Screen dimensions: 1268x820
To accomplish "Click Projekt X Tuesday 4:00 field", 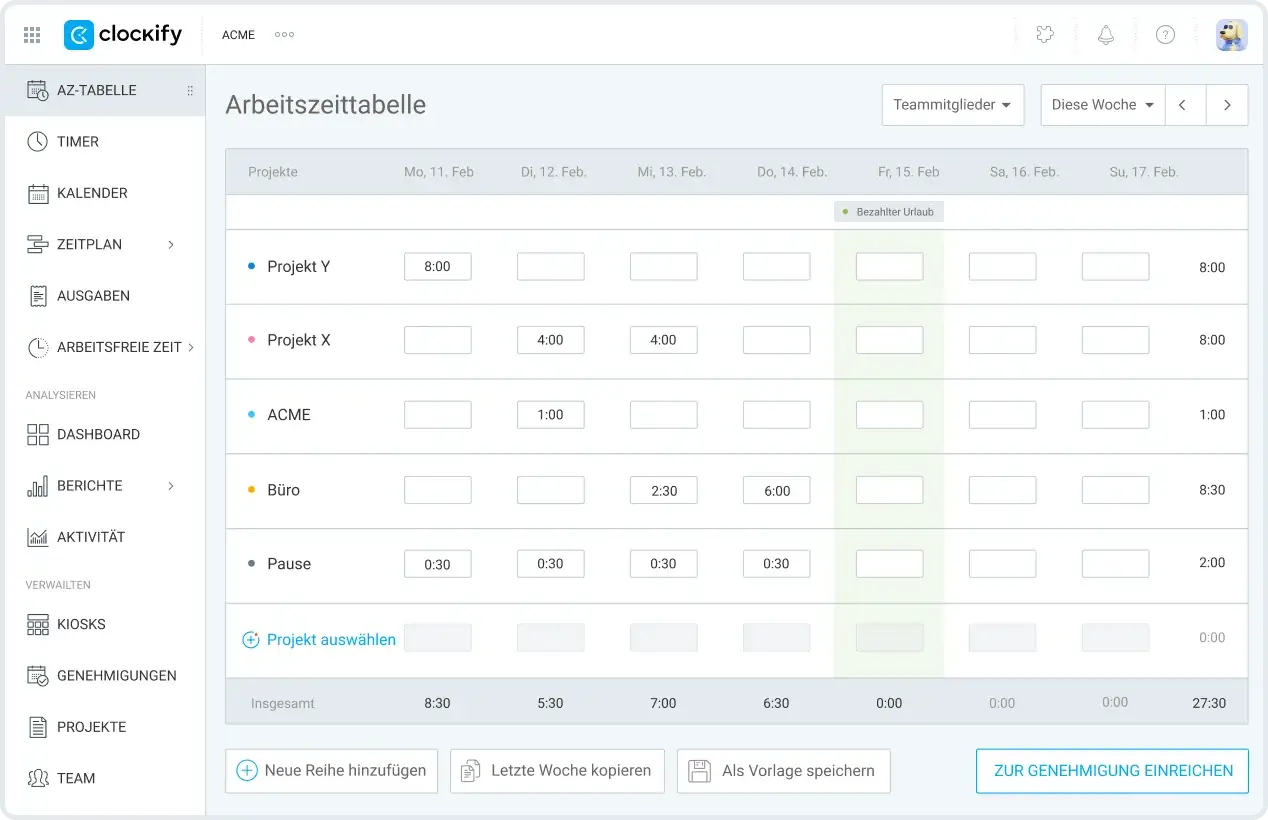I will [551, 340].
